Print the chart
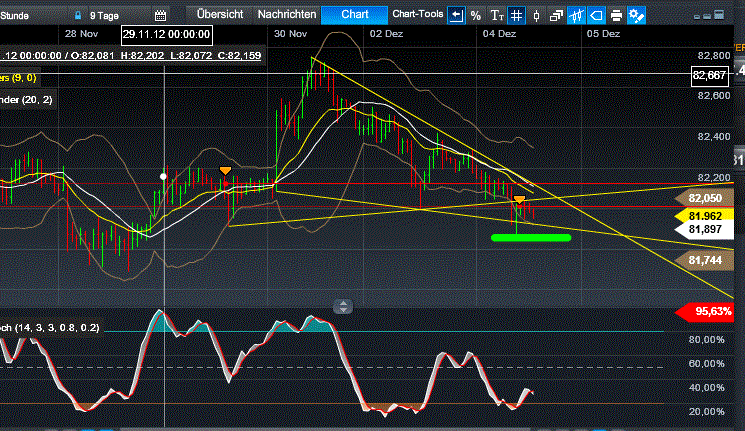The height and width of the screenshot is (431, 745). point(617,15)
